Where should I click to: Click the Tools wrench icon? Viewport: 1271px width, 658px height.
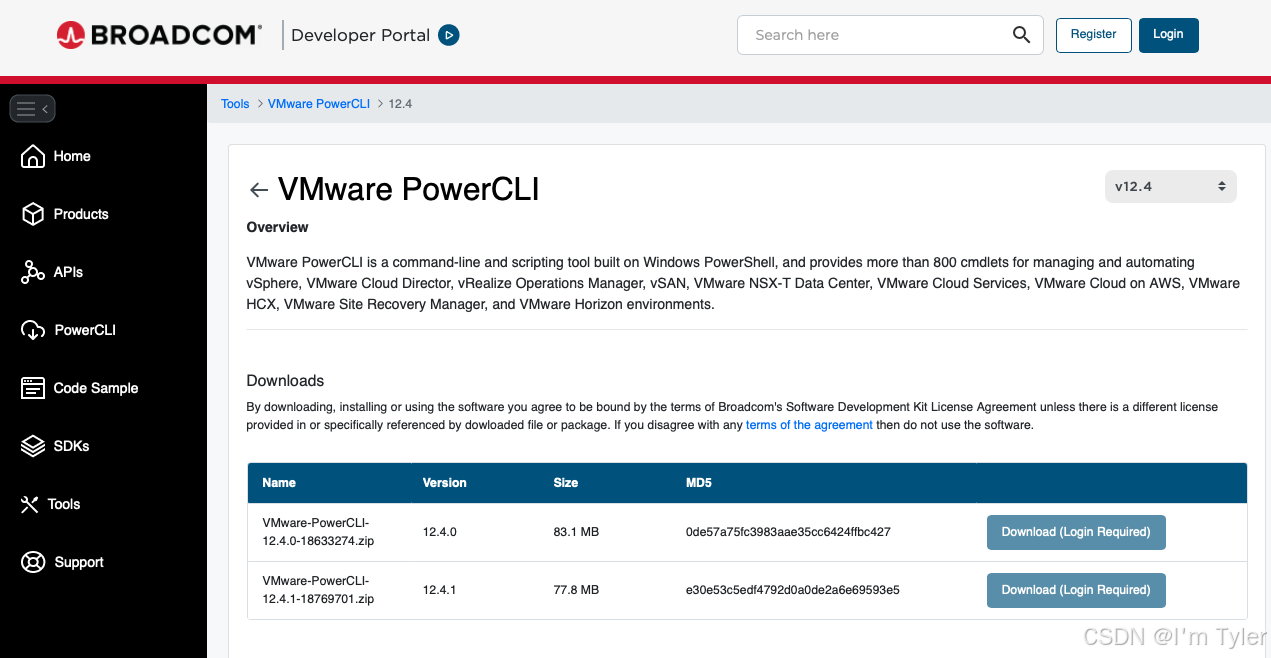[30, 504]
